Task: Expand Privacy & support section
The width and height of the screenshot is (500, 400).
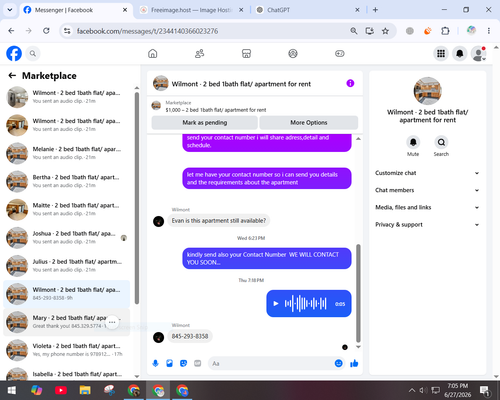Action: (x=427, y=225)
